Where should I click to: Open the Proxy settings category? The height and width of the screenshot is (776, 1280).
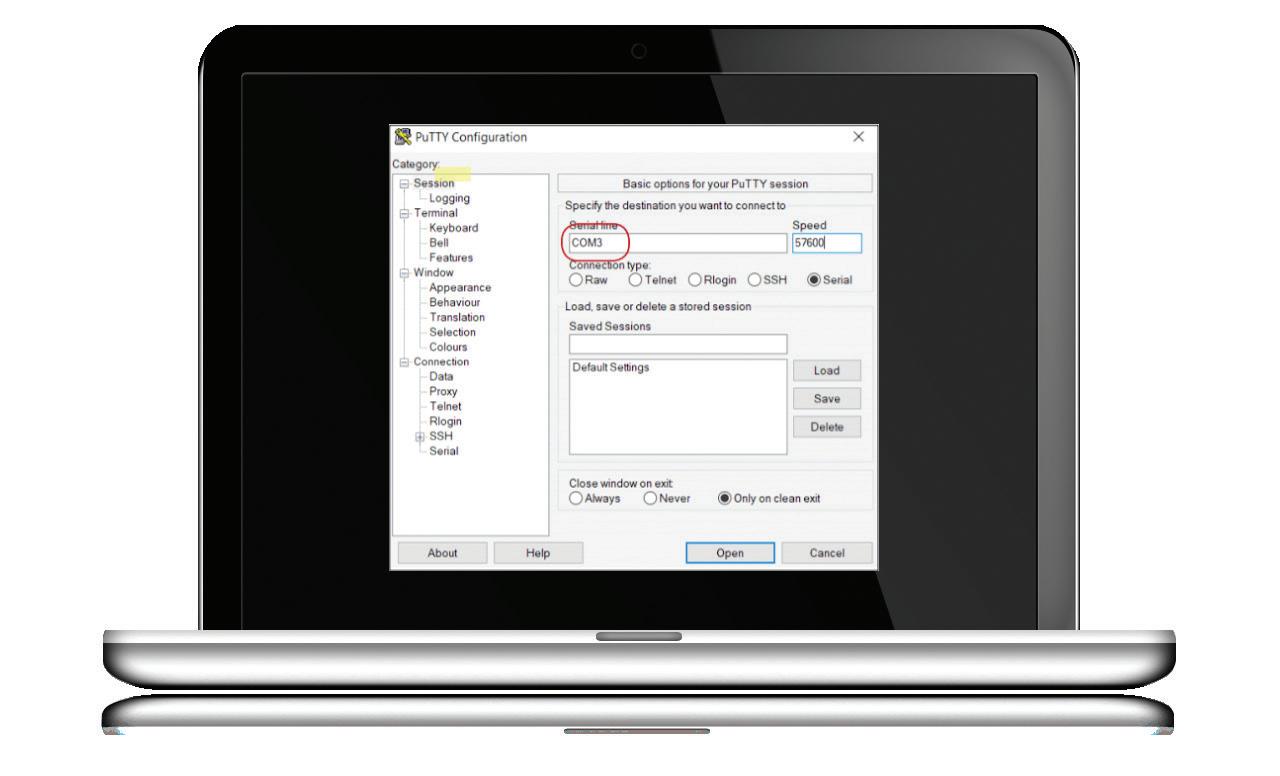point(443,392)
